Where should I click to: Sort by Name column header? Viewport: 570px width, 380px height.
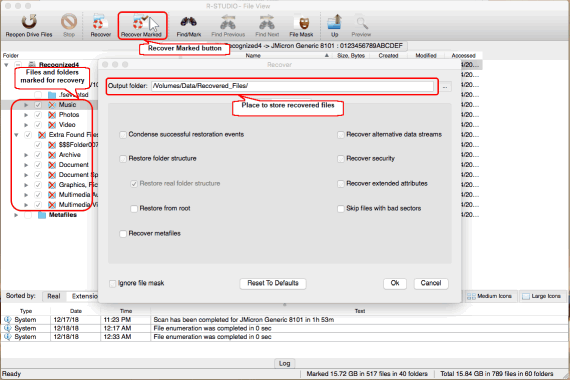click(253, 56)
